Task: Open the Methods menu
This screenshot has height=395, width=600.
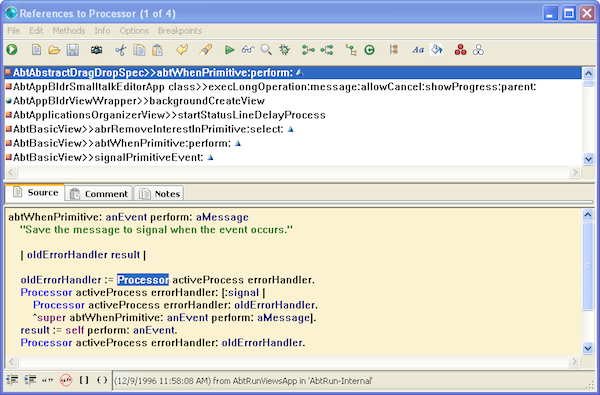Action: [69, 31]
